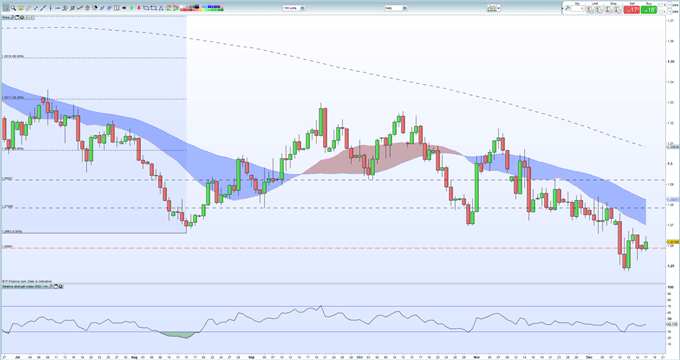The width and height of the screenshot is (680, 360).
Task: Open RSI indicator settings wrench icon
Action: tap(51, 286)
